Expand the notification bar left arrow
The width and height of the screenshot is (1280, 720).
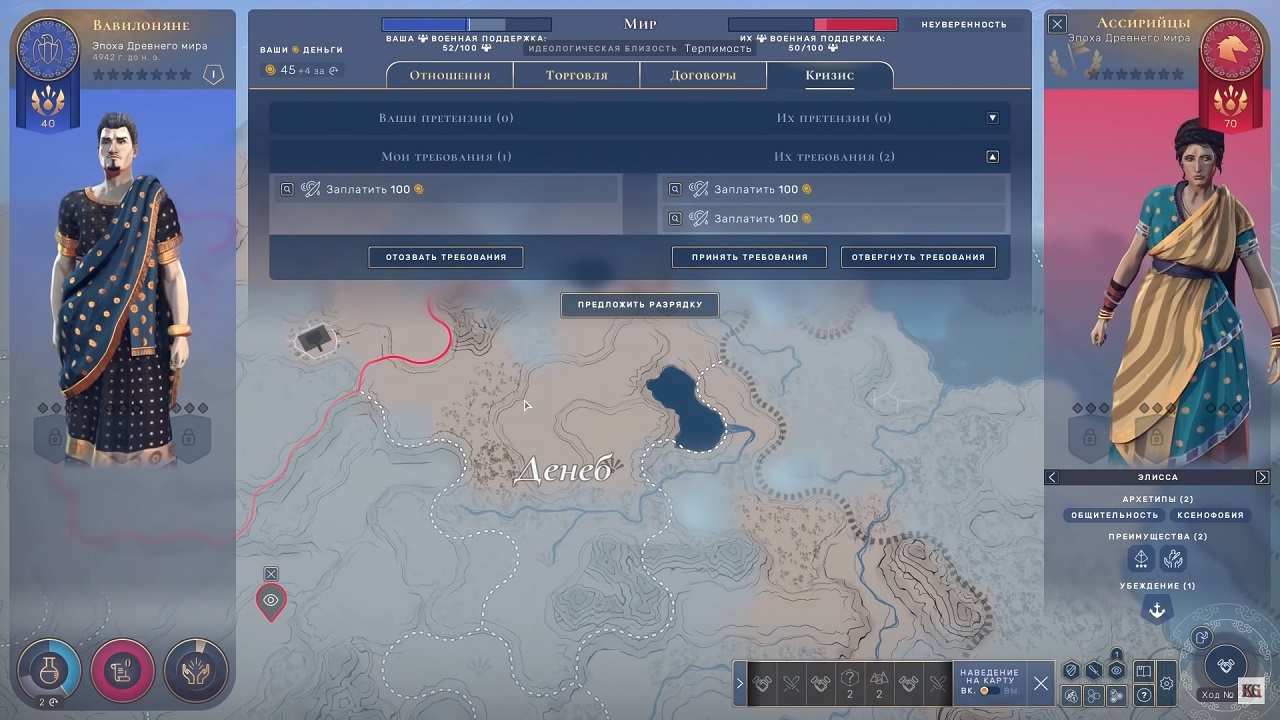point(740,684)
